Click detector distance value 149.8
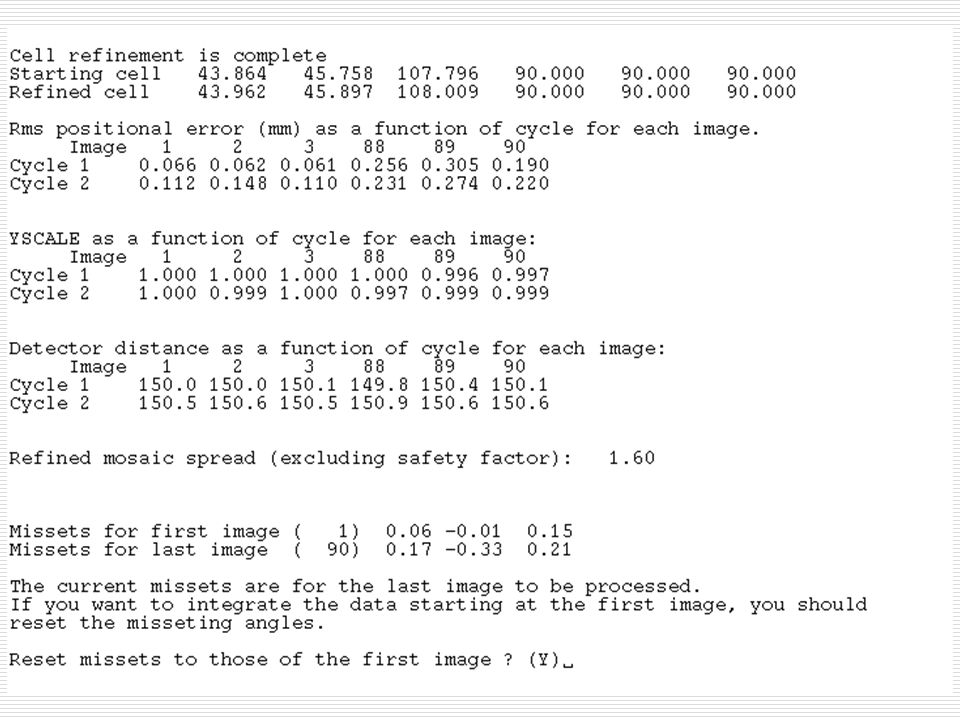 click(x=379, y=385)
